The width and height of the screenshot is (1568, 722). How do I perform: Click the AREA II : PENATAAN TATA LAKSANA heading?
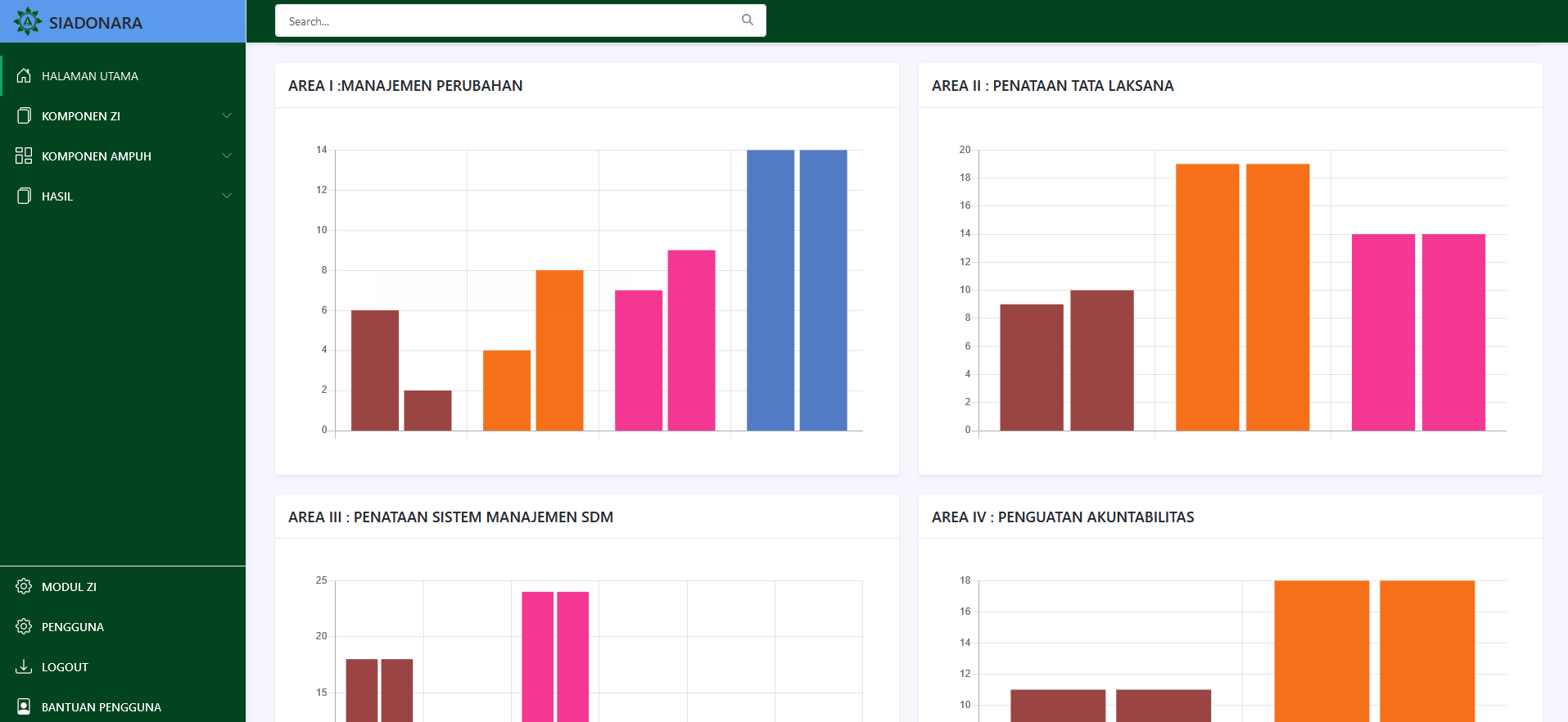[x=1053, y=86]
